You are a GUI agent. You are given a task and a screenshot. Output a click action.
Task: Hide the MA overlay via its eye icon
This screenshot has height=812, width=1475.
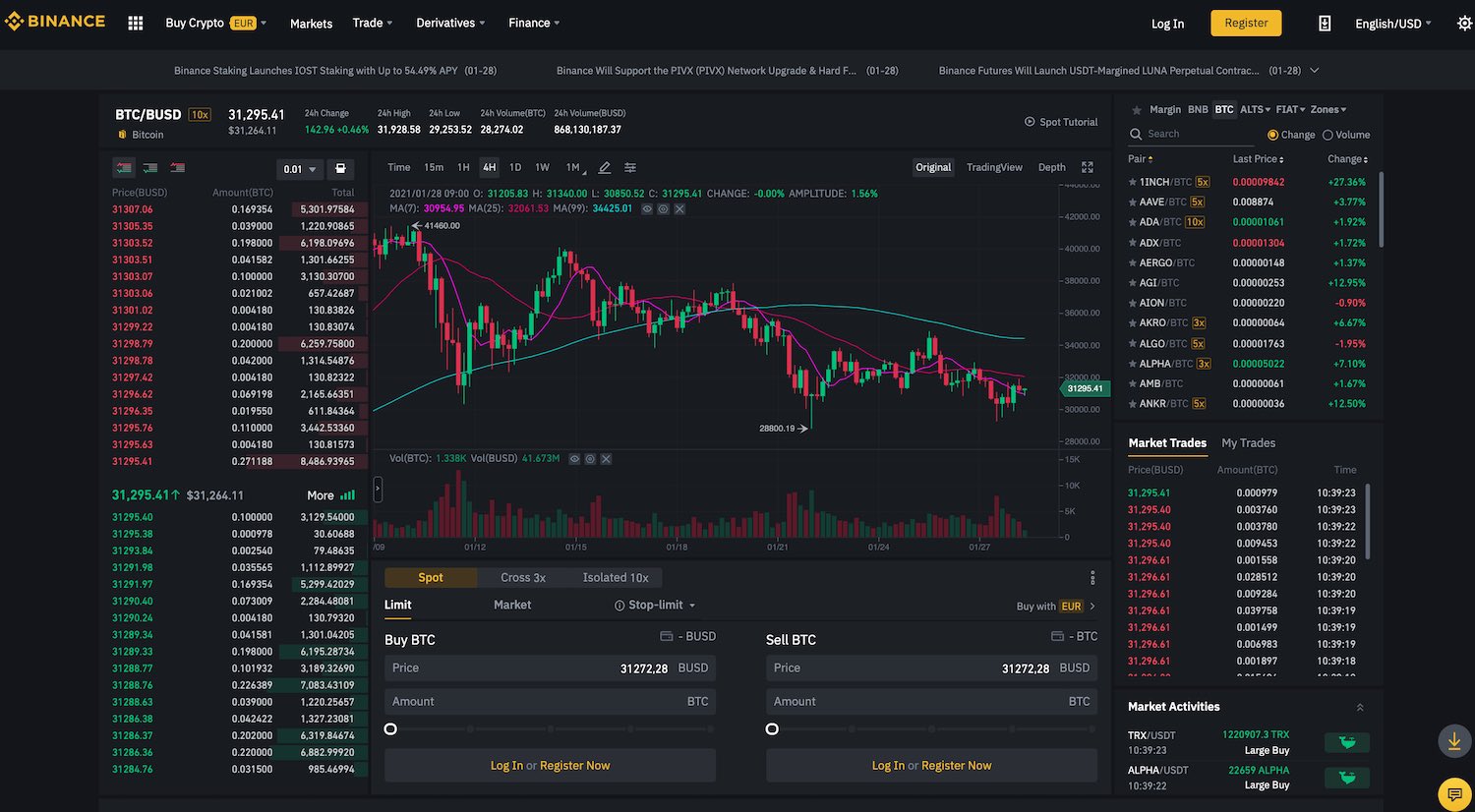pyautogui.click(x=646, y=209)
